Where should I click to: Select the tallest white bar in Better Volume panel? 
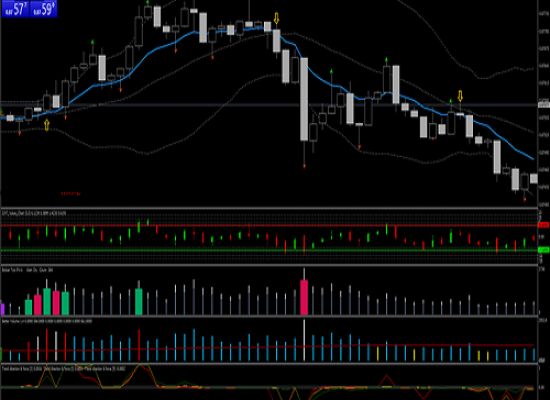pos(304,340)
